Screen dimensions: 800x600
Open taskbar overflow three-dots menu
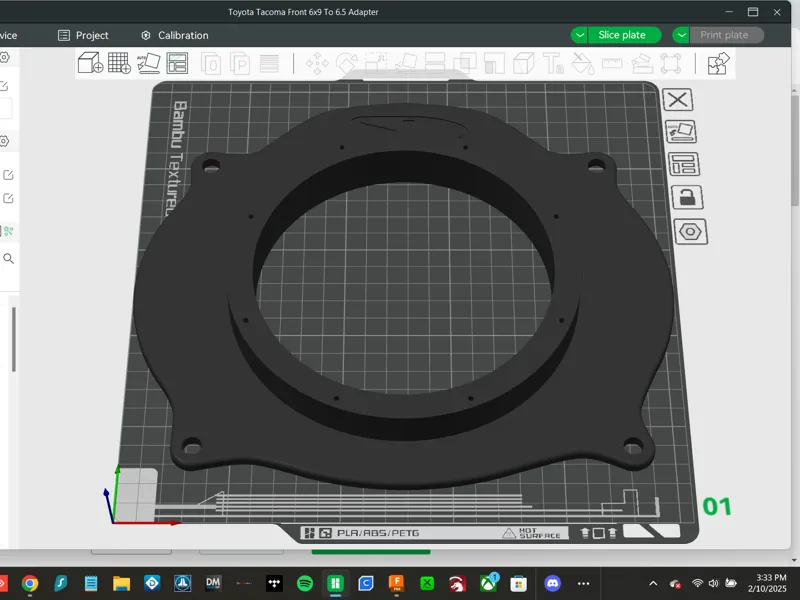pyautogui.click(x=584, y=583)
